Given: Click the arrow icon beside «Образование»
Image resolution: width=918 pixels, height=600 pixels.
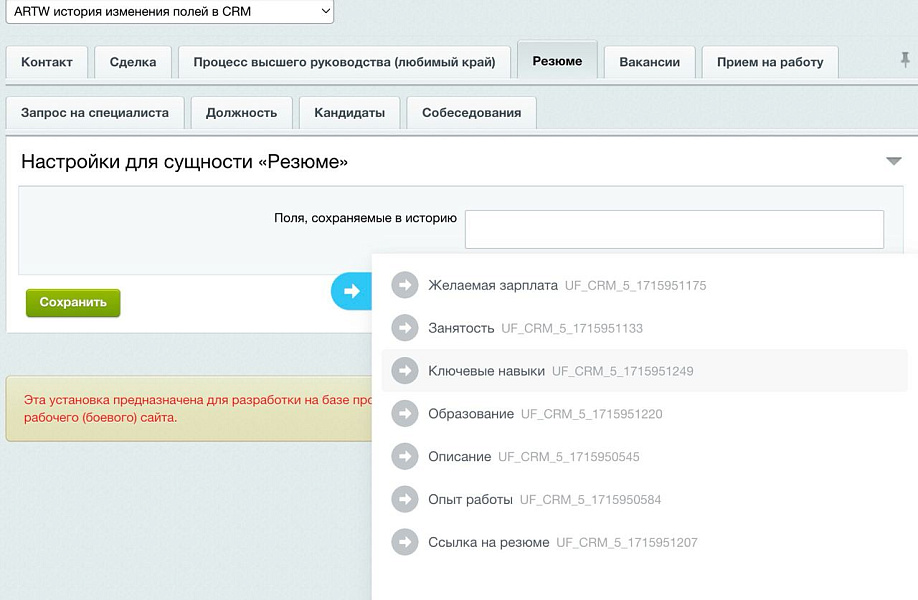Looking at the screenshot, I should (x=404, y=413).
